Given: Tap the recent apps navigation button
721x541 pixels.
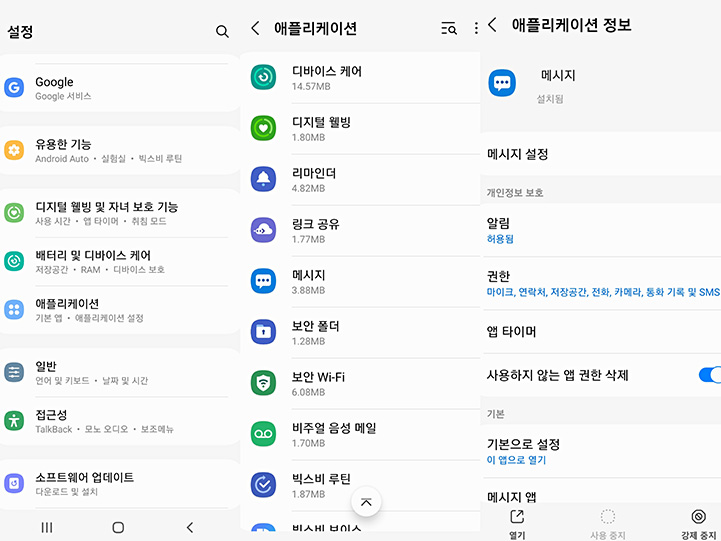Looking at the screenshot, I should (x=47, y=527).
